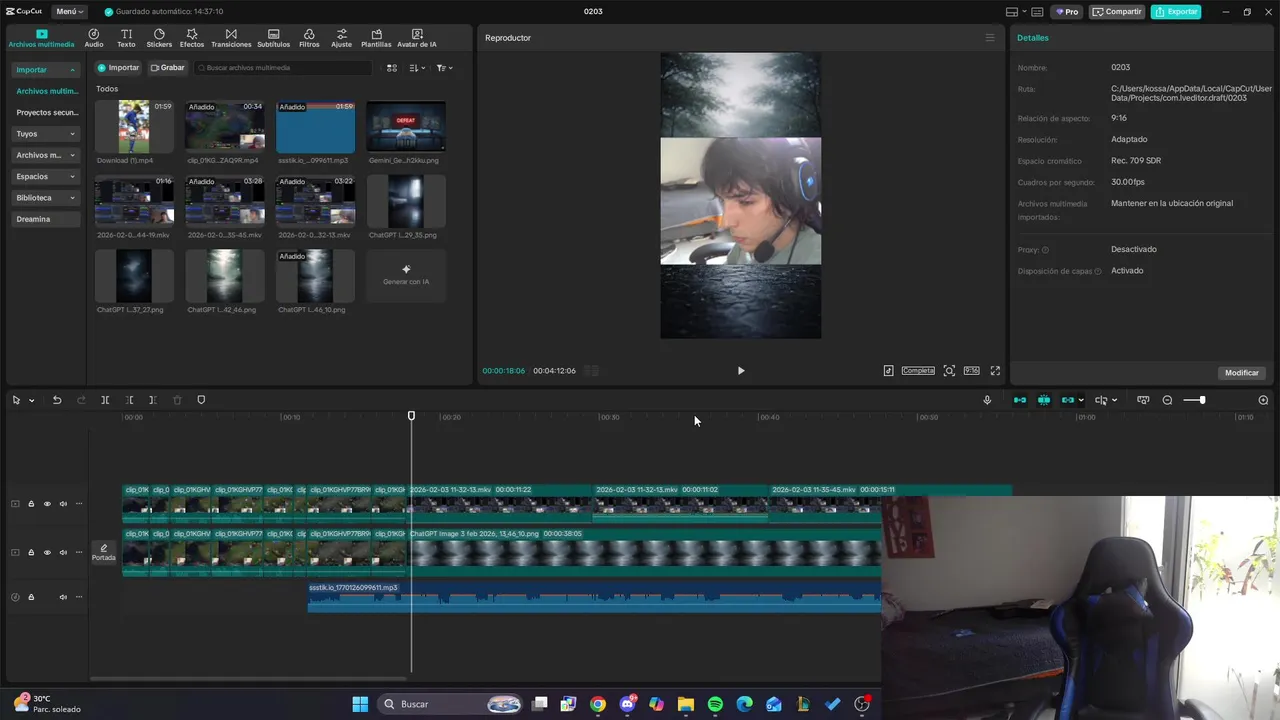
Task: Open the Avatar de IA panel
Action: [417, 38]
